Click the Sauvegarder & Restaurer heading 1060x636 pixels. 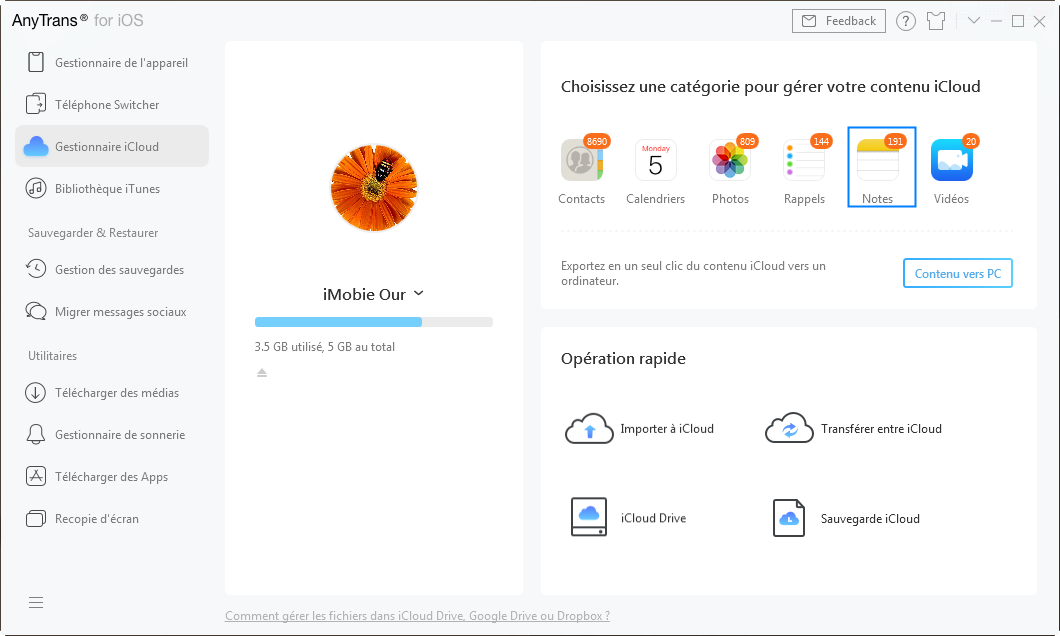point(93,233)
